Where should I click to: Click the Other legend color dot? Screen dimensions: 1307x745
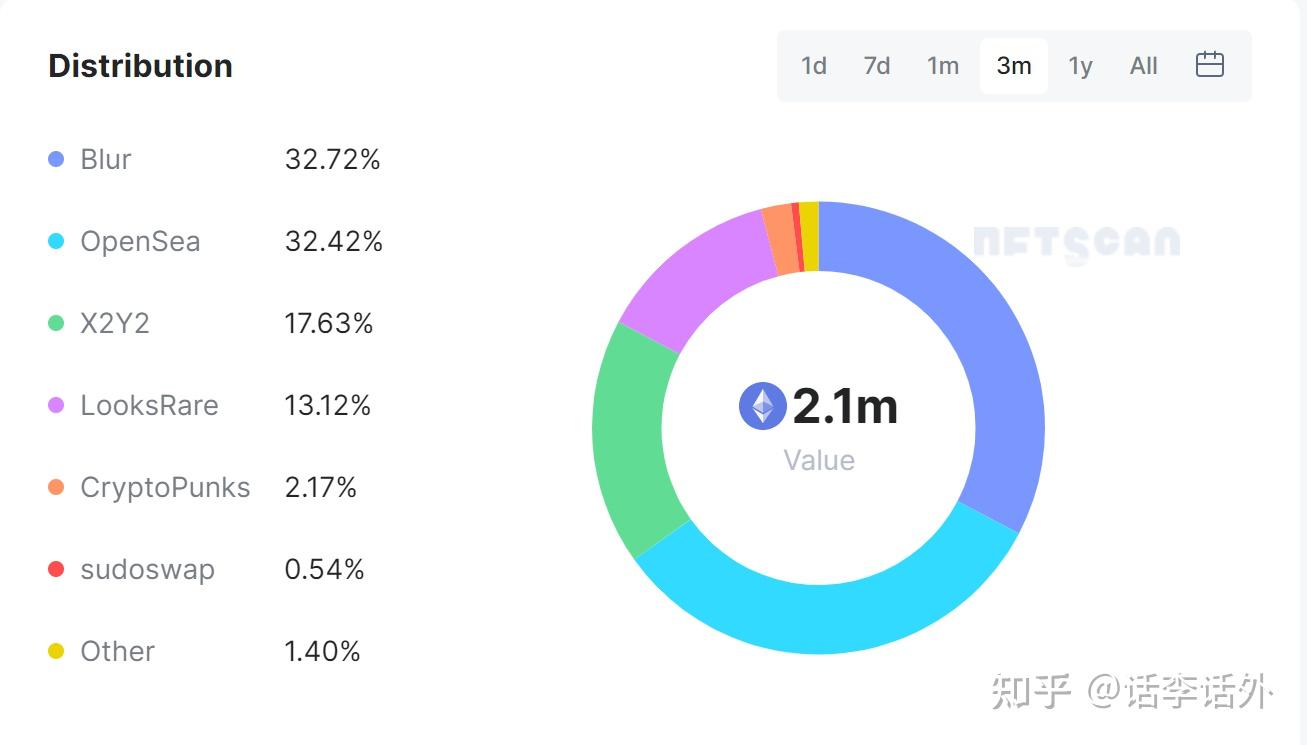point(56,651)
